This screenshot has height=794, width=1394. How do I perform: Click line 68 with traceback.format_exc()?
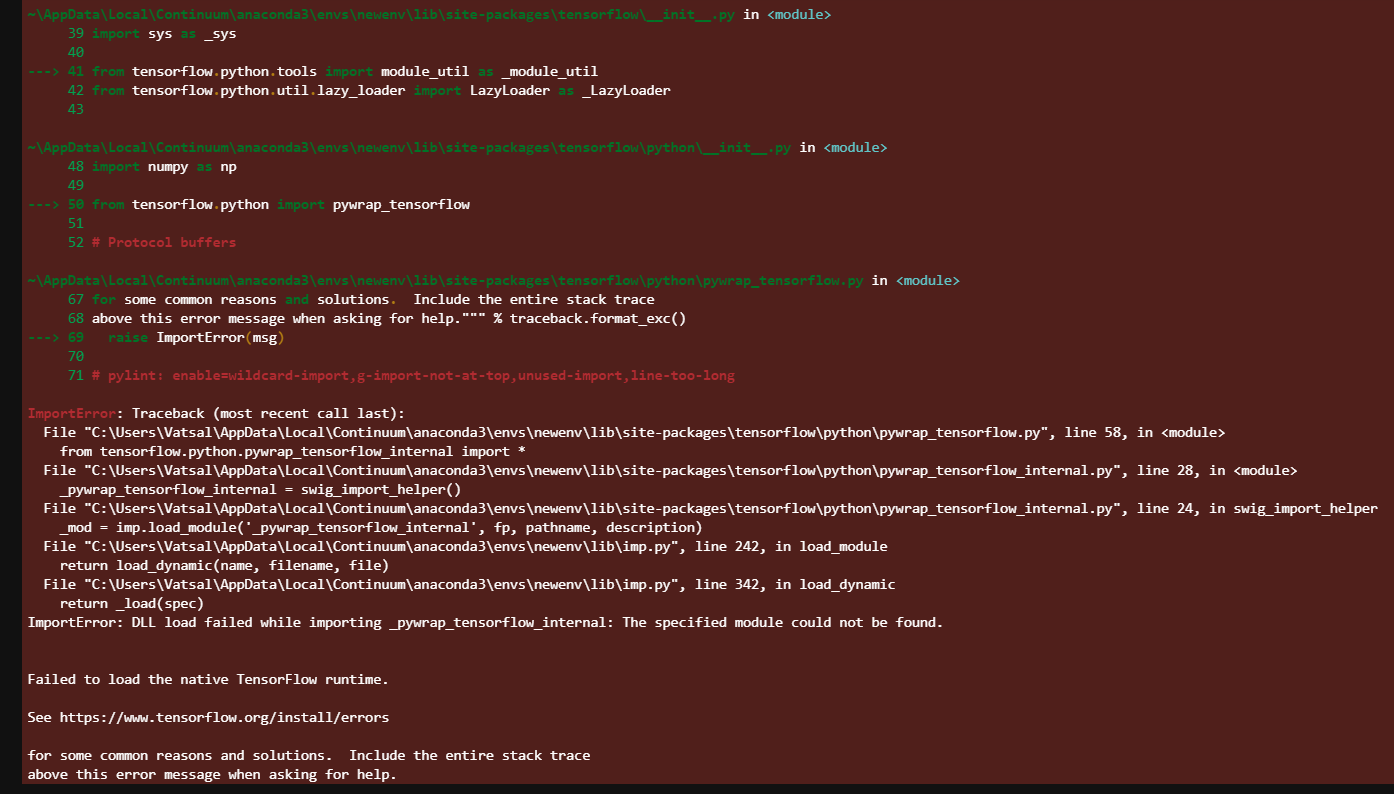pyautogui.click(x=389, y=319)
